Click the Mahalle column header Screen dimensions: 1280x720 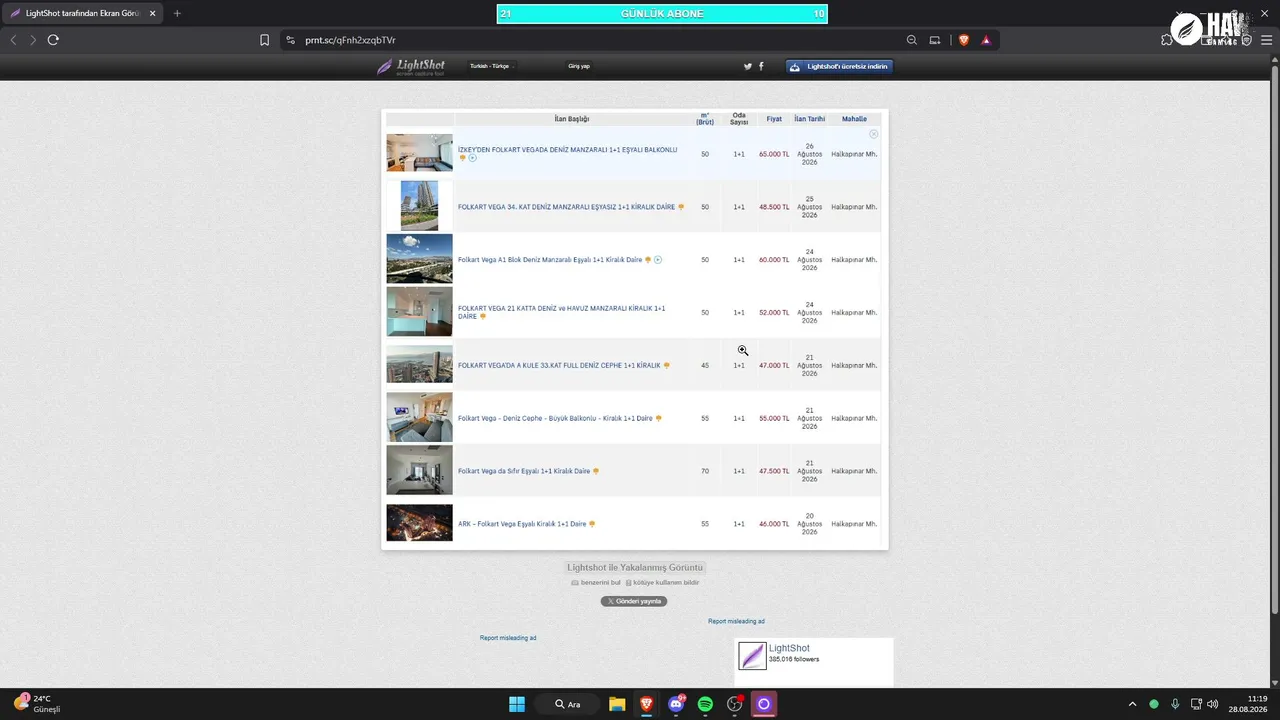click(854, 119)
